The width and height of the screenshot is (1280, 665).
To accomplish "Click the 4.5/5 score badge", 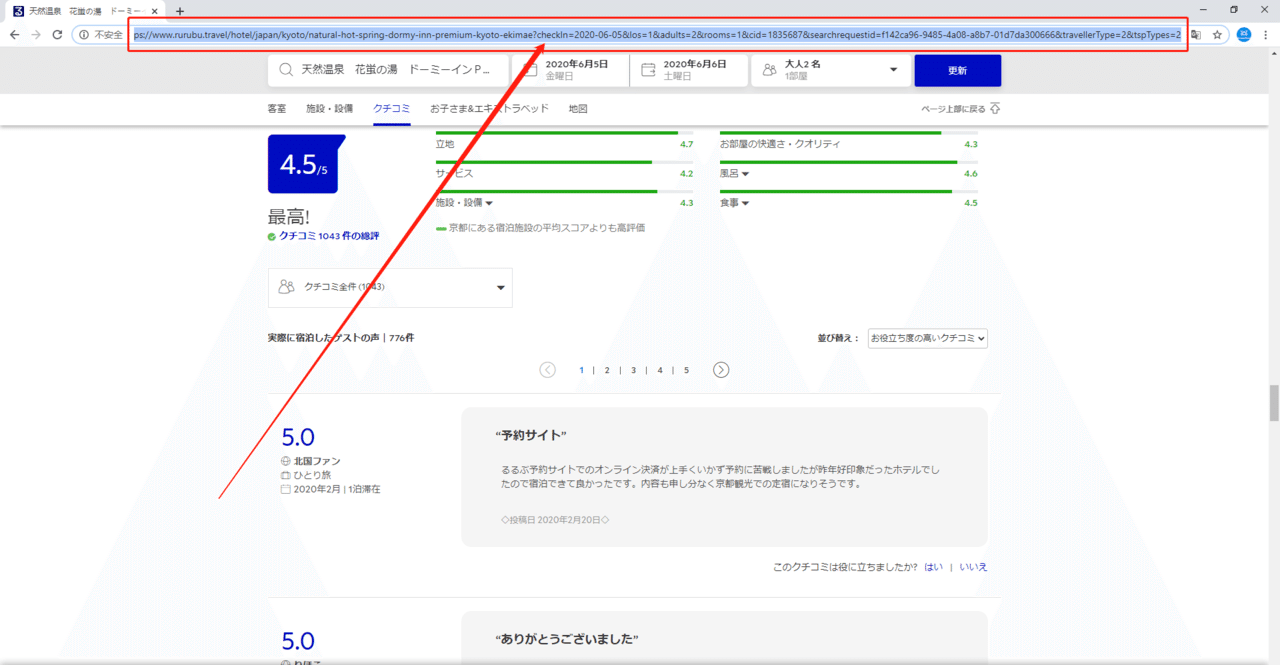I will 304,164.
